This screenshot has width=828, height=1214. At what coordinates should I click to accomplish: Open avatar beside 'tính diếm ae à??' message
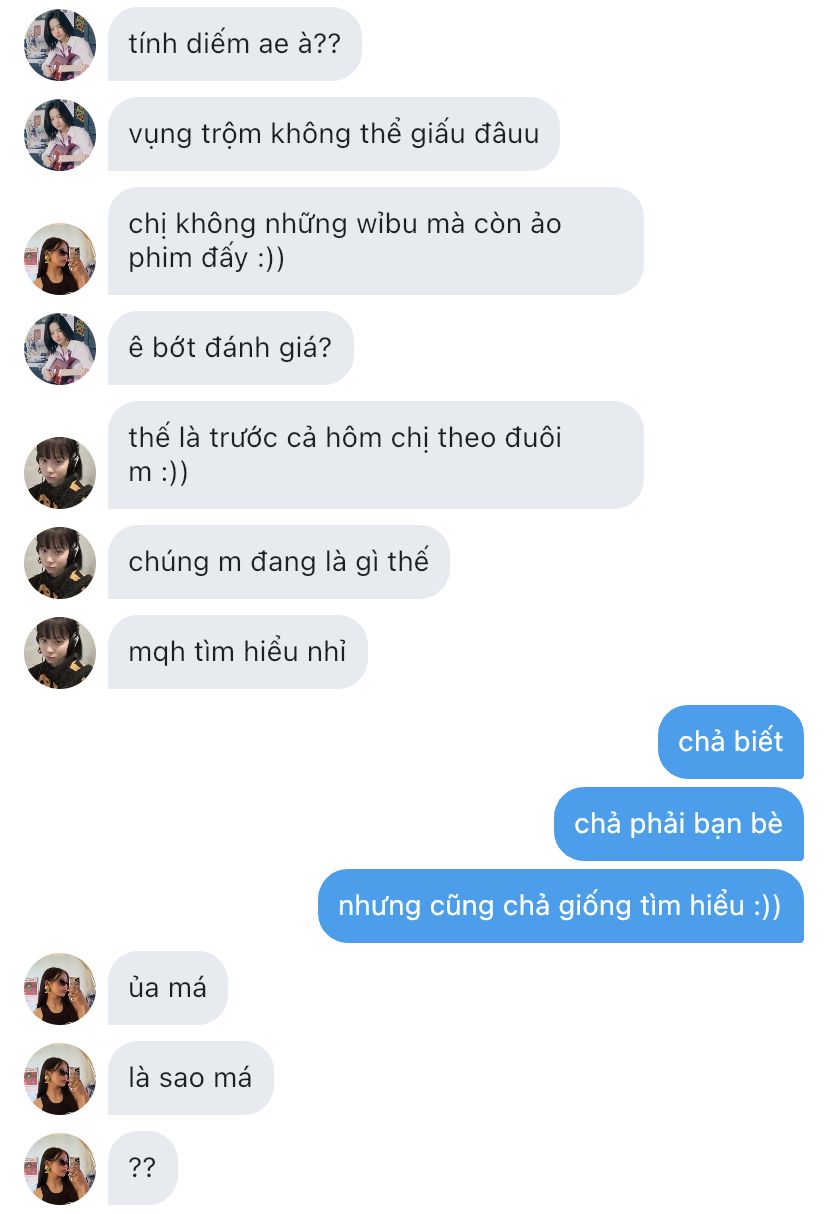59,45
